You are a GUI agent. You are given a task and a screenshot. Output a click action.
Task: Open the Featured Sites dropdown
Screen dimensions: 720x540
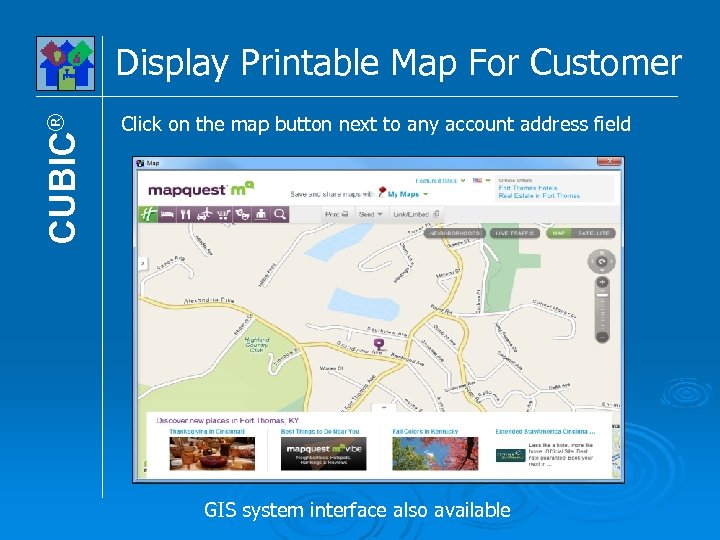440,180
